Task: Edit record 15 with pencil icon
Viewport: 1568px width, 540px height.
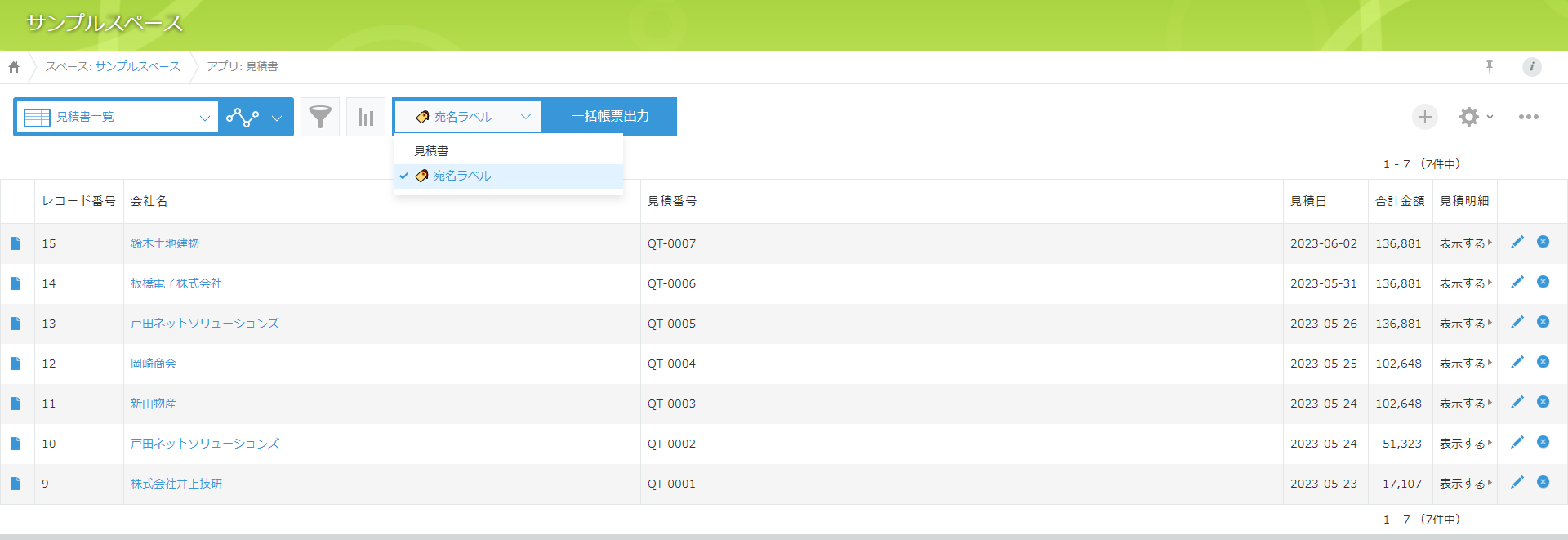Action: 1517,242
